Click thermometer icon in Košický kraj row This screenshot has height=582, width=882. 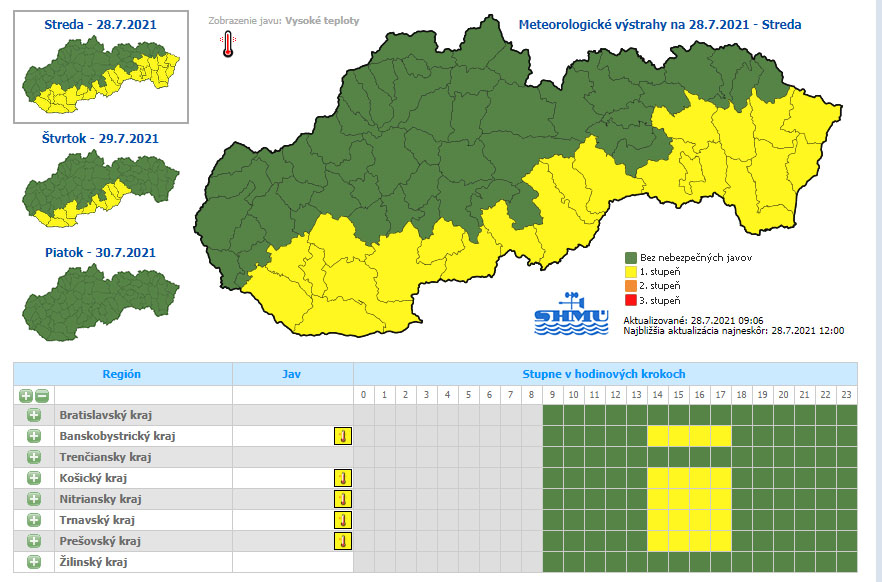[x=342, y=478]
